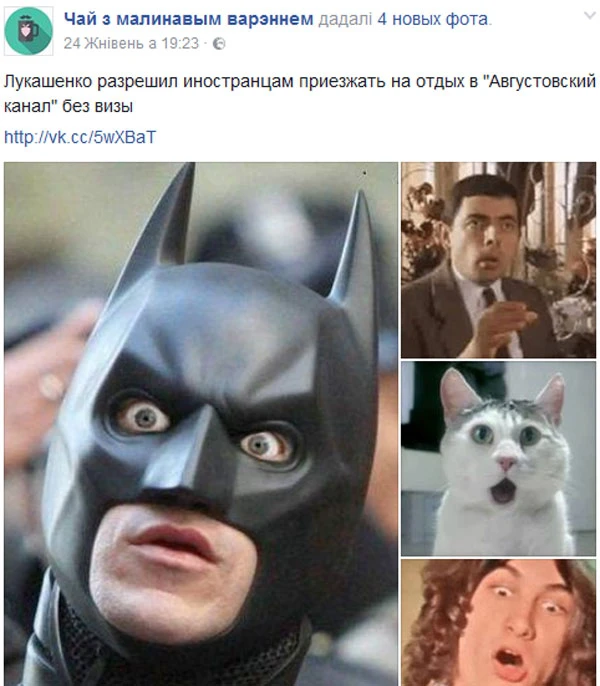Click the word 'Лукашенко' in post text

point(48,81)
